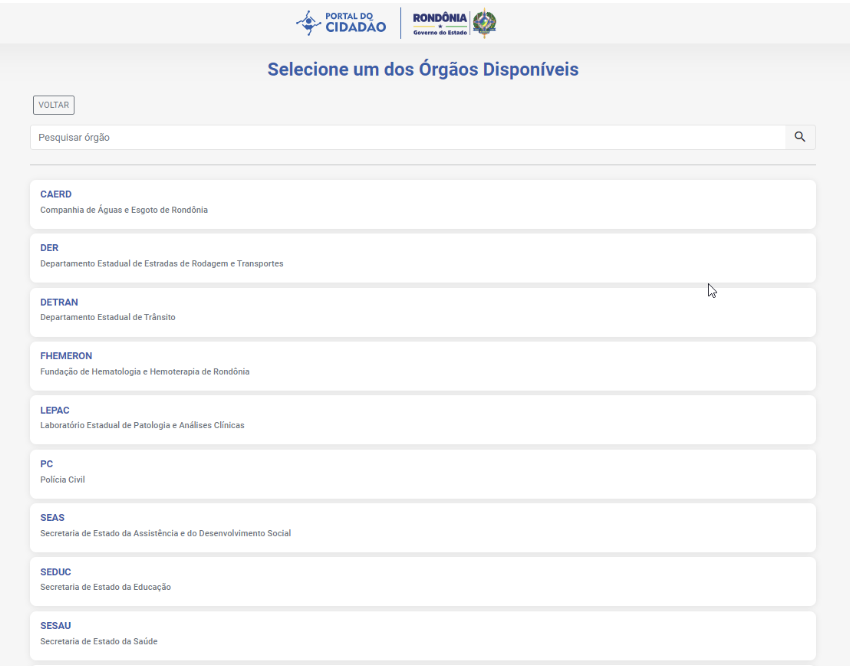Click text Companhia de Águas e Esgoto de Rondônia
The width and height of the screenshot is (850, 666).
click(x=124, y=210)
